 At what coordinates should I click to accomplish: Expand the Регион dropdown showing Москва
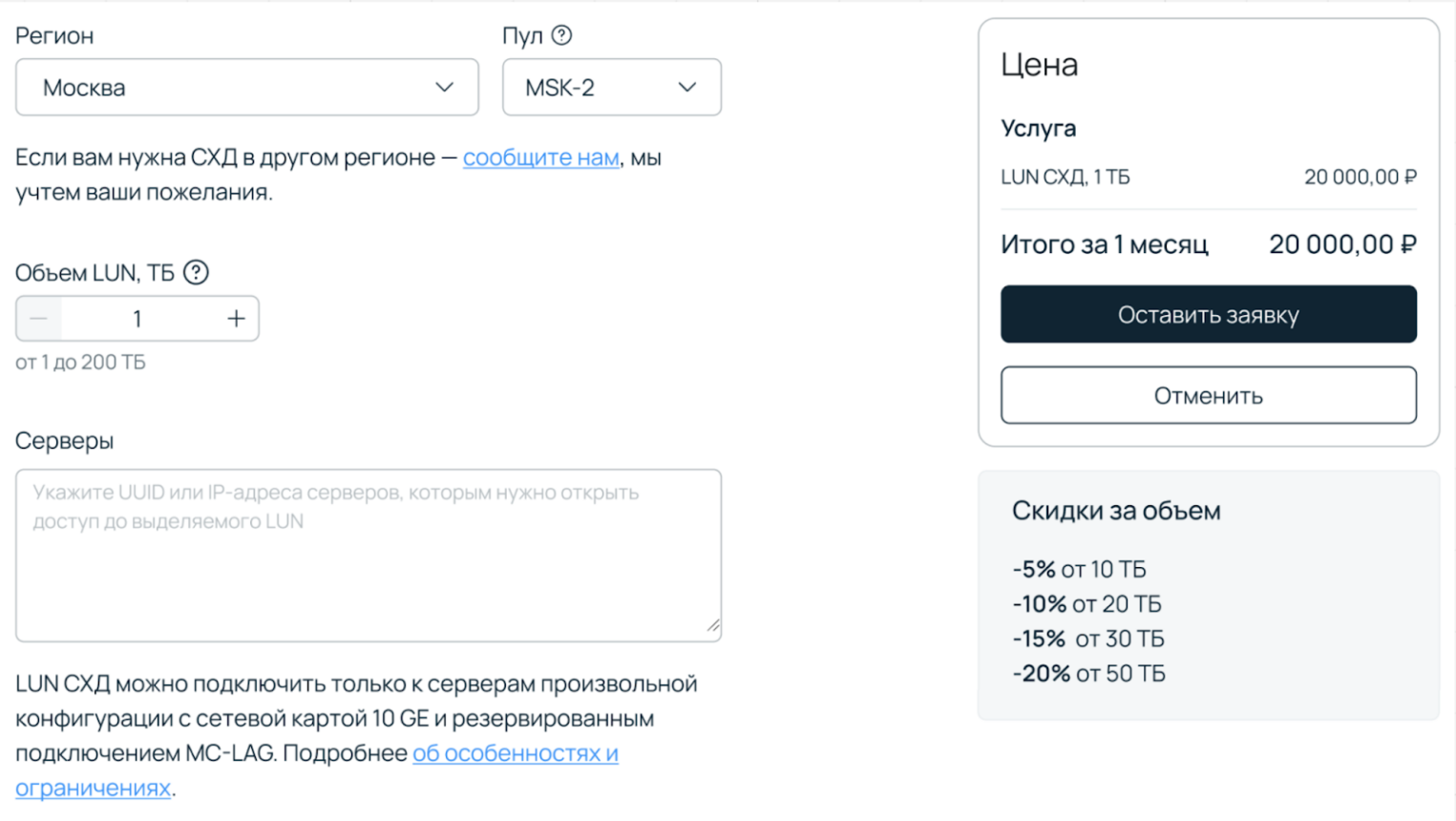tap(246, 87)
